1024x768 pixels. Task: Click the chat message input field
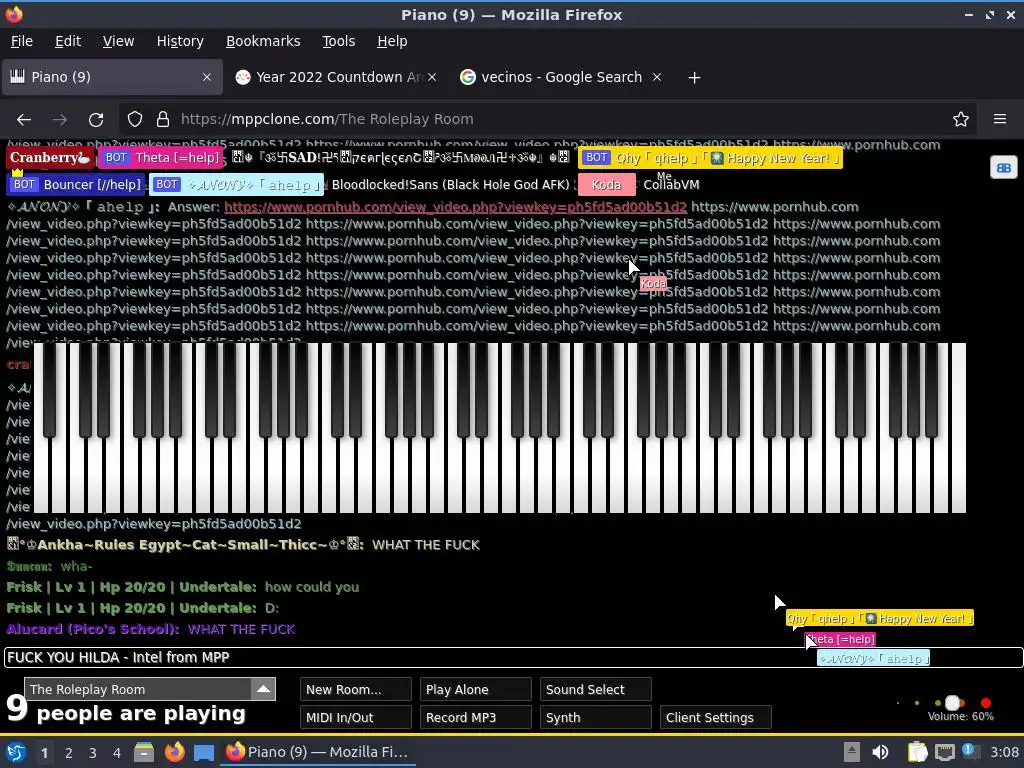click(x=513, y=658)
